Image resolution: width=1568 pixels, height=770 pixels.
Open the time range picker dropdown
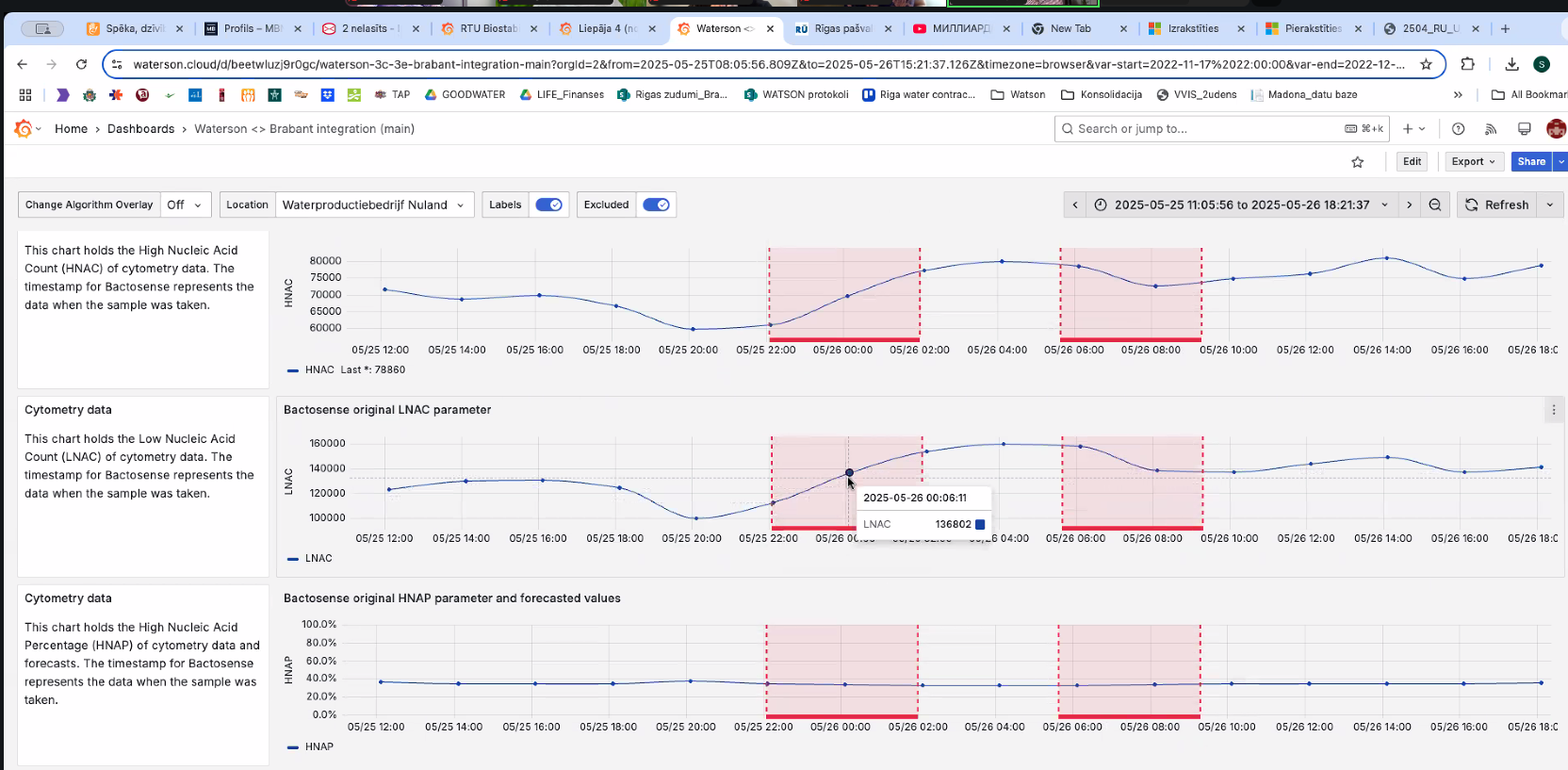(x=1242, y=205)
